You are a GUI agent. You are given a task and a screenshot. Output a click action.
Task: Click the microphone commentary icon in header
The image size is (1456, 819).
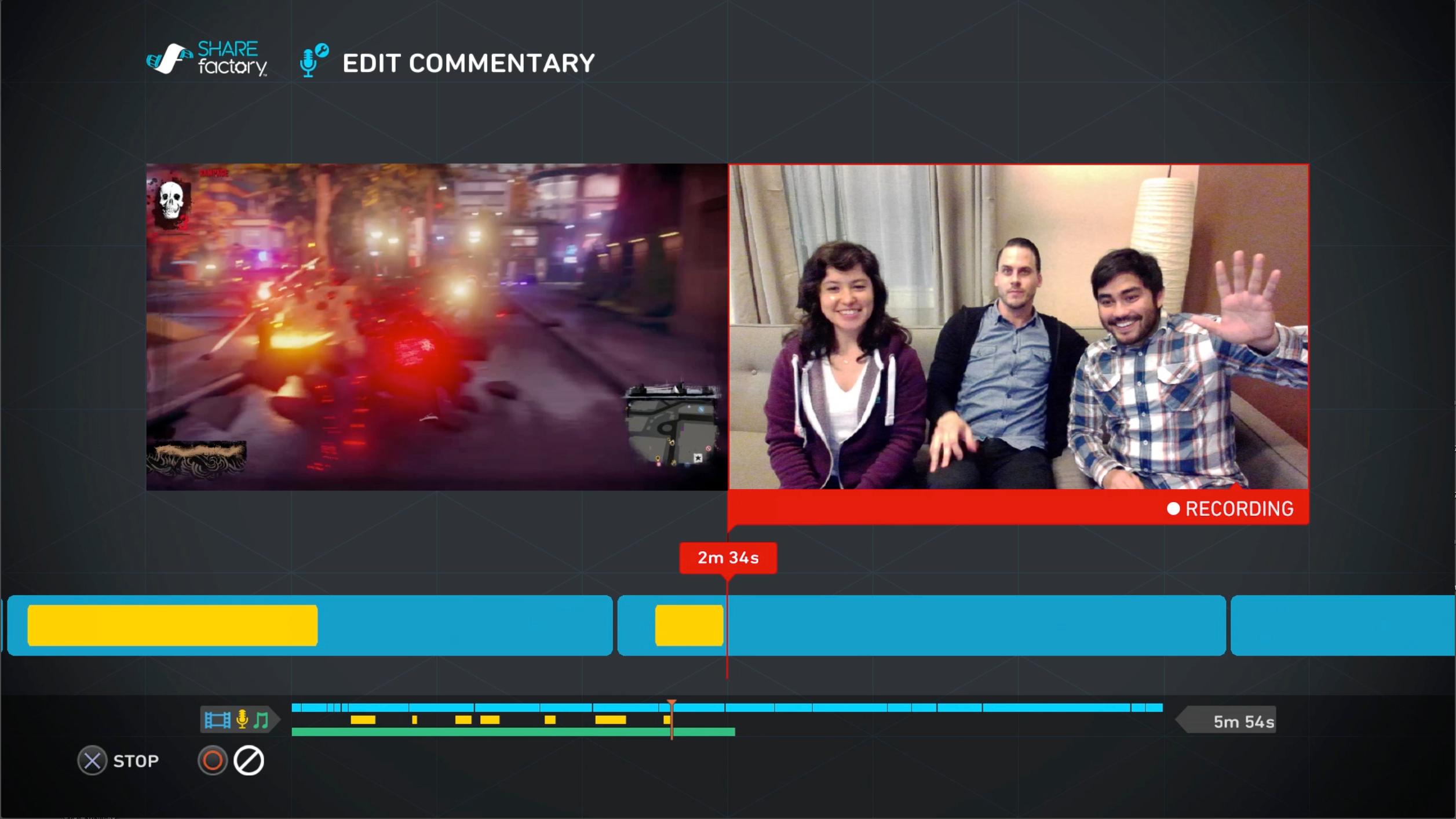[x=313, y=60]
